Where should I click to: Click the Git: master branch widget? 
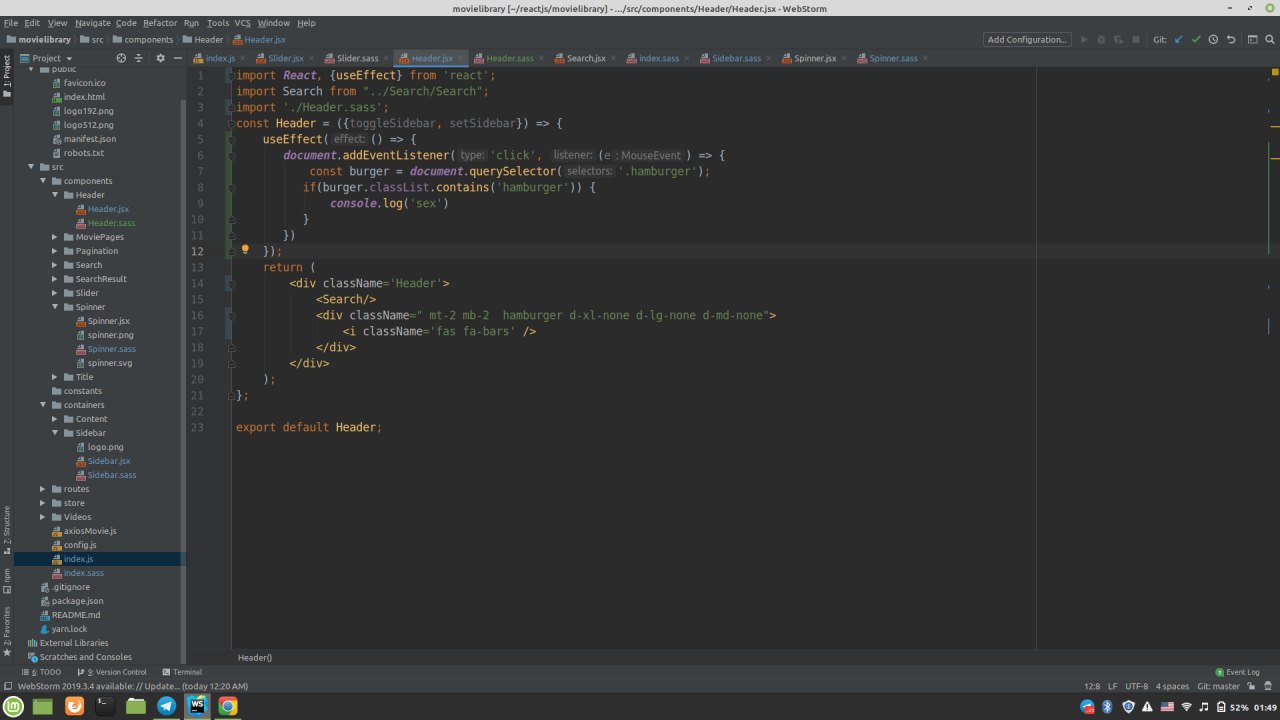pyautogui.click(x=1218, y=686)
